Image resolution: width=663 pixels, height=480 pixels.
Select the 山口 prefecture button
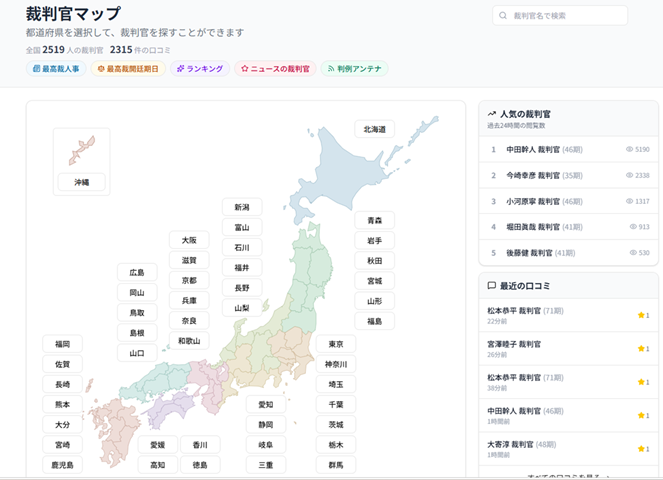(137, 353)
